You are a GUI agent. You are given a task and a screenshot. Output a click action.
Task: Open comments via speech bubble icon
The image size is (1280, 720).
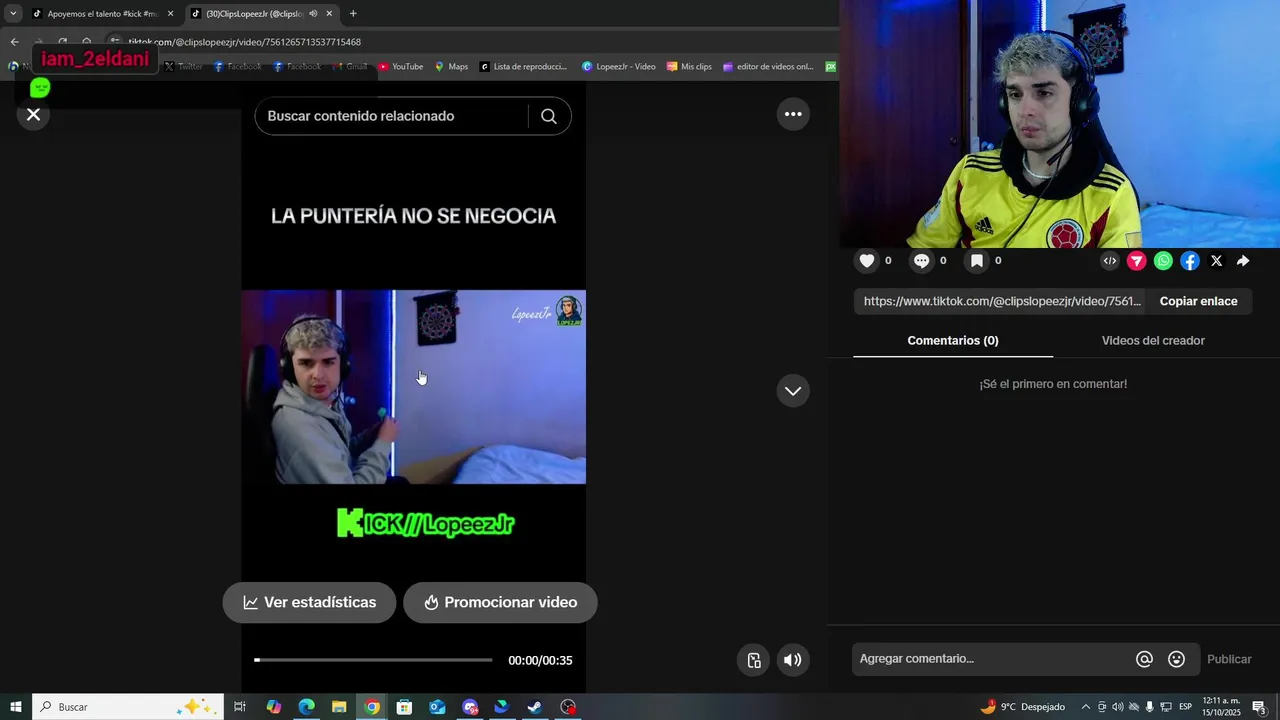click(x=921, y=261)
